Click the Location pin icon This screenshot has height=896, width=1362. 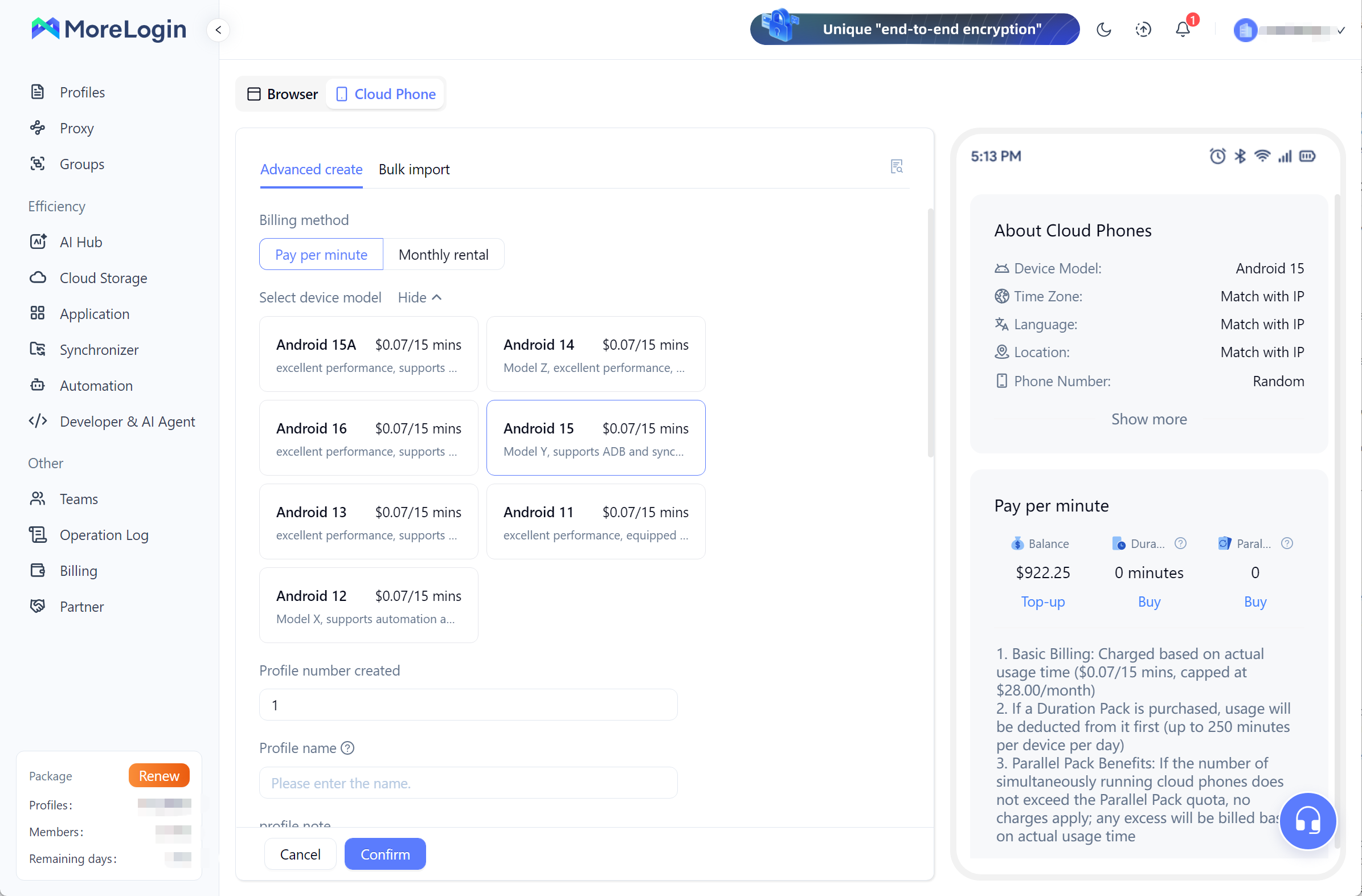tap(1001, 352)
